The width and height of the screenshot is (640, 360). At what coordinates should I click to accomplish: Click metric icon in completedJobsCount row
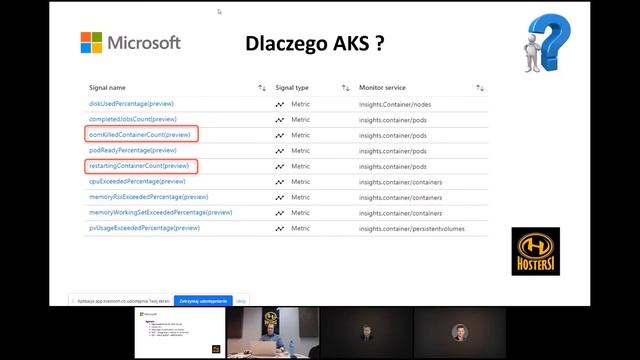[x=280, y=120]
